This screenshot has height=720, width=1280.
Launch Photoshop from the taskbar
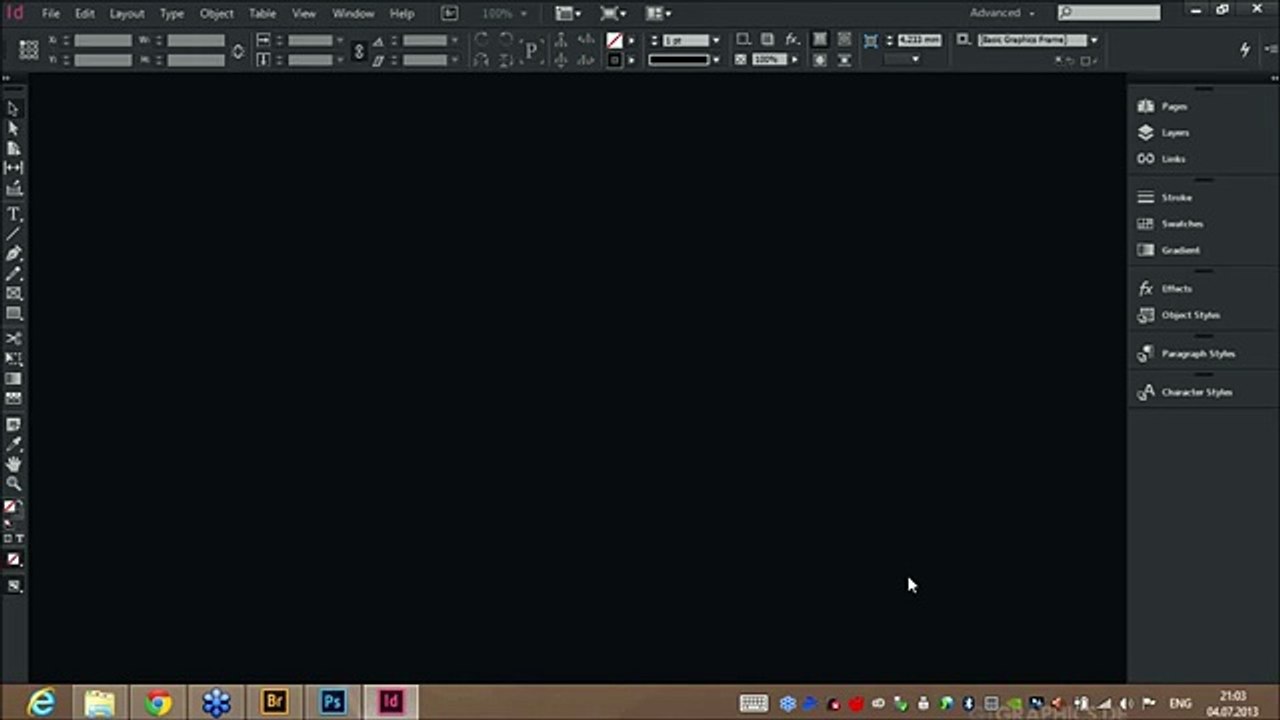332,702
